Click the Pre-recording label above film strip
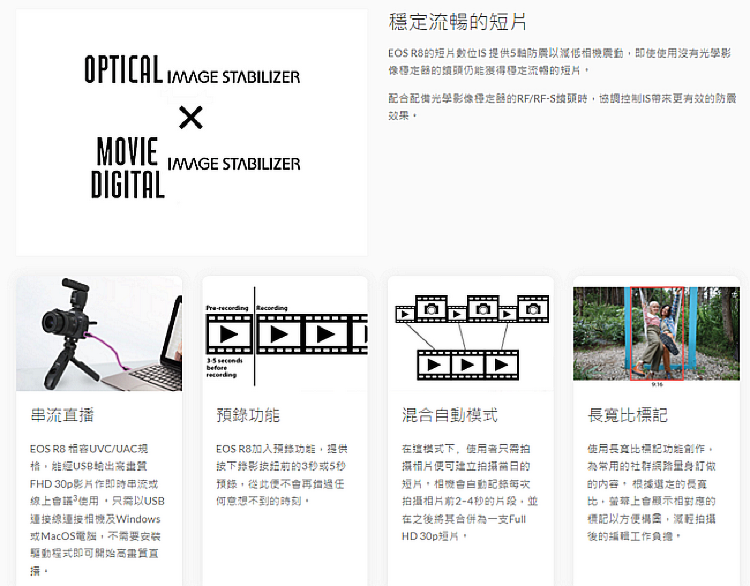This screenshot has width=750, height=586. coord(227,308)
